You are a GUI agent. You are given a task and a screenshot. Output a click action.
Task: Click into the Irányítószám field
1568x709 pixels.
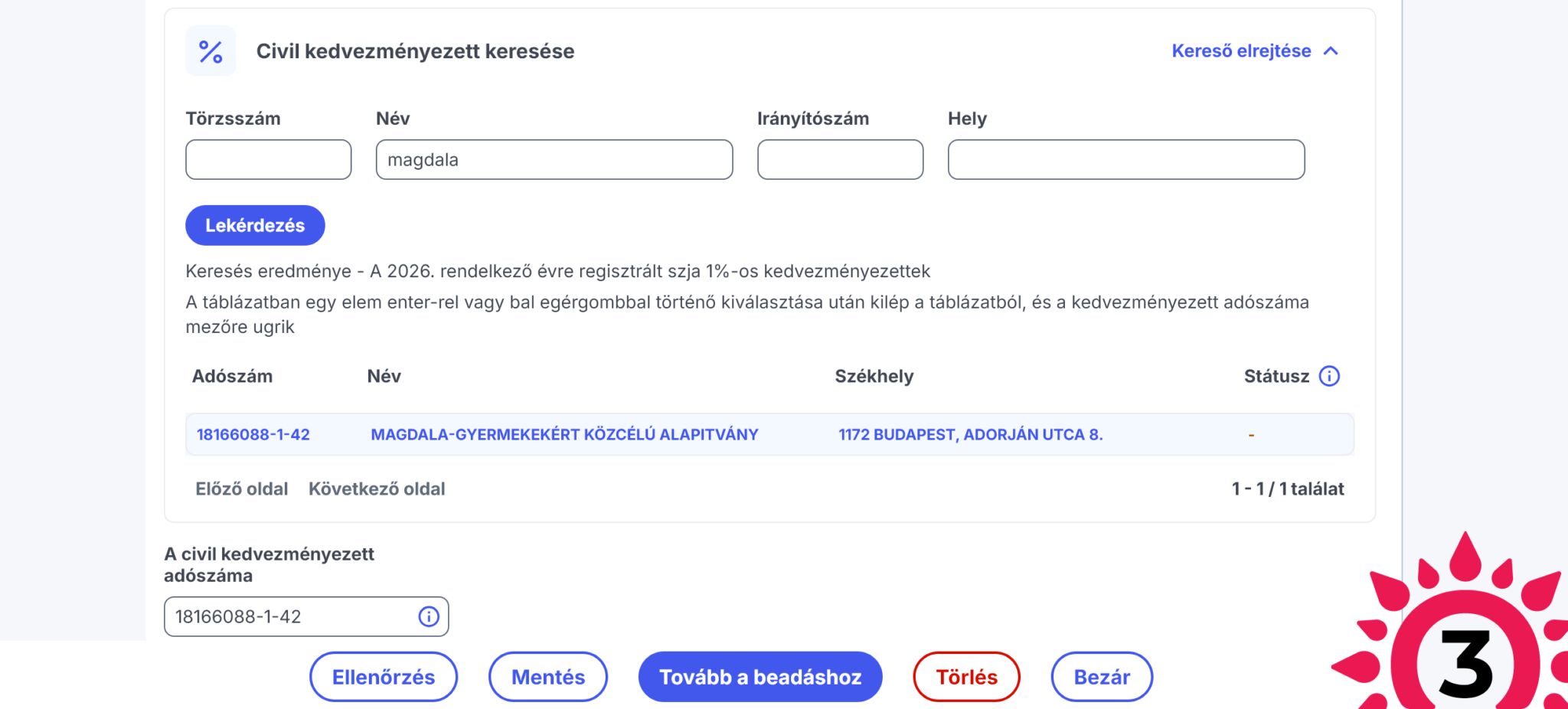tap(840, 159)
